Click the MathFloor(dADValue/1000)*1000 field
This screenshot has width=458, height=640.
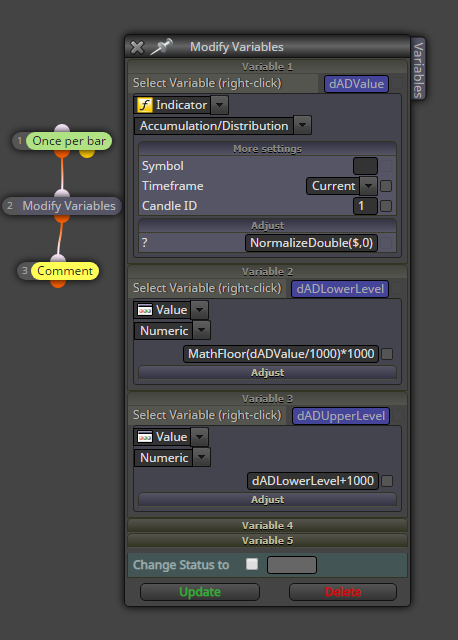pyautogui.click(x=281, y=353)
